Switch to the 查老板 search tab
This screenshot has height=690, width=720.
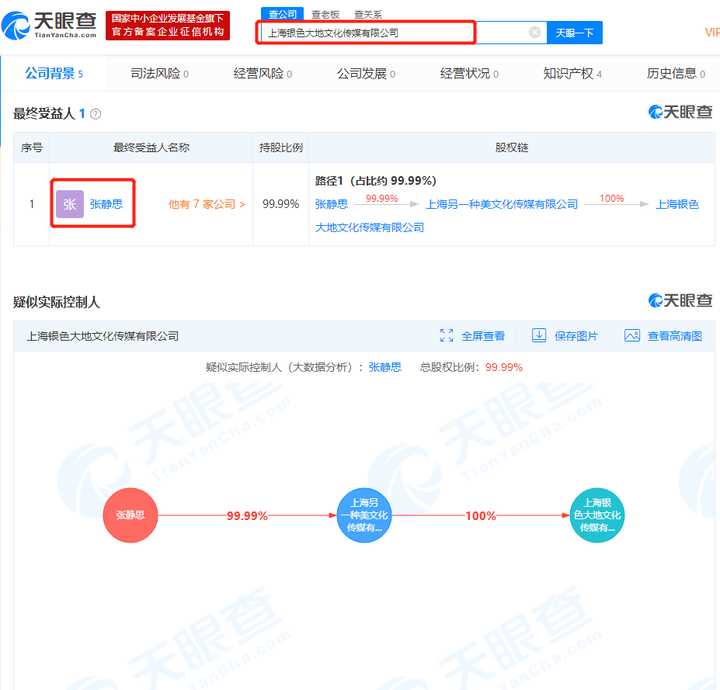point(325,15)
